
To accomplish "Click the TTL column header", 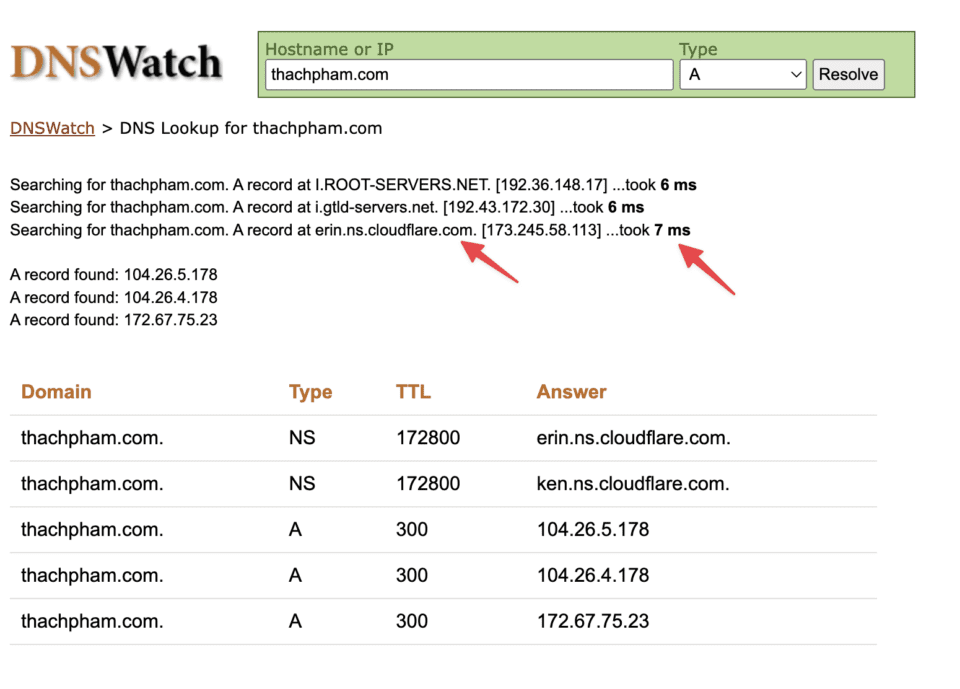I will pos(413,392).
